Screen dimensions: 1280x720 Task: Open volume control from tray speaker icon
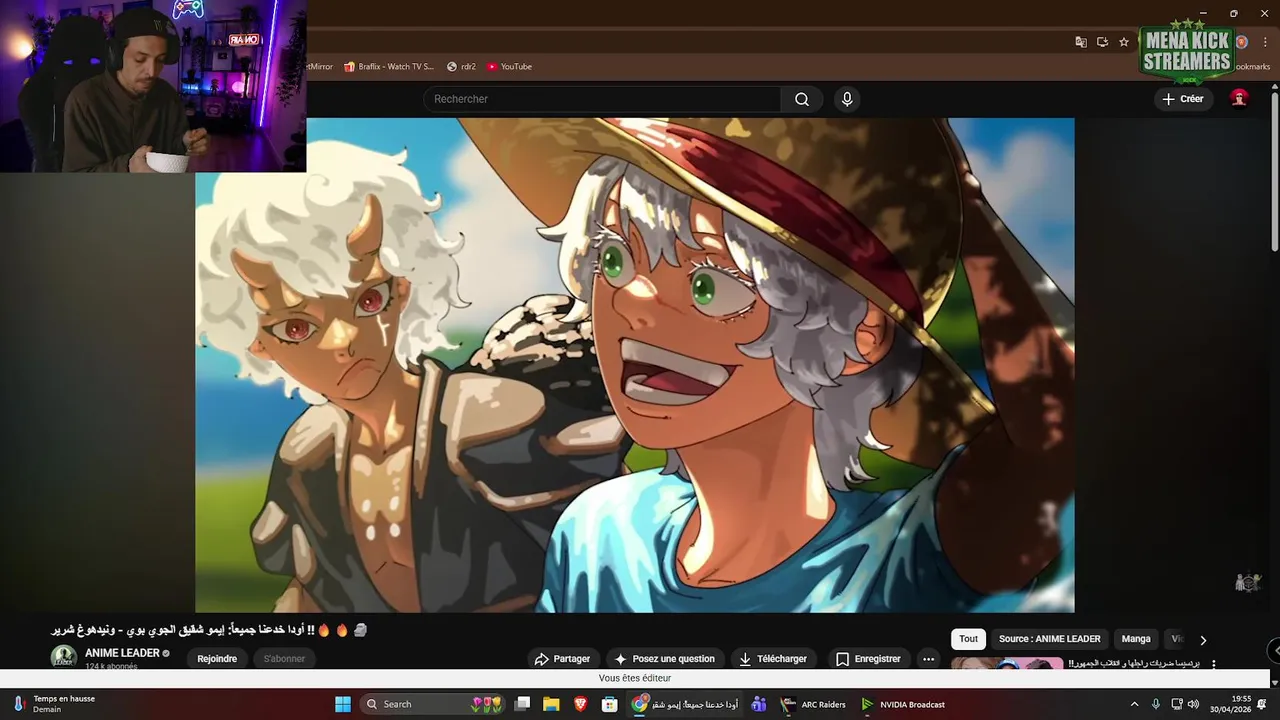[x=1193, y=704]
